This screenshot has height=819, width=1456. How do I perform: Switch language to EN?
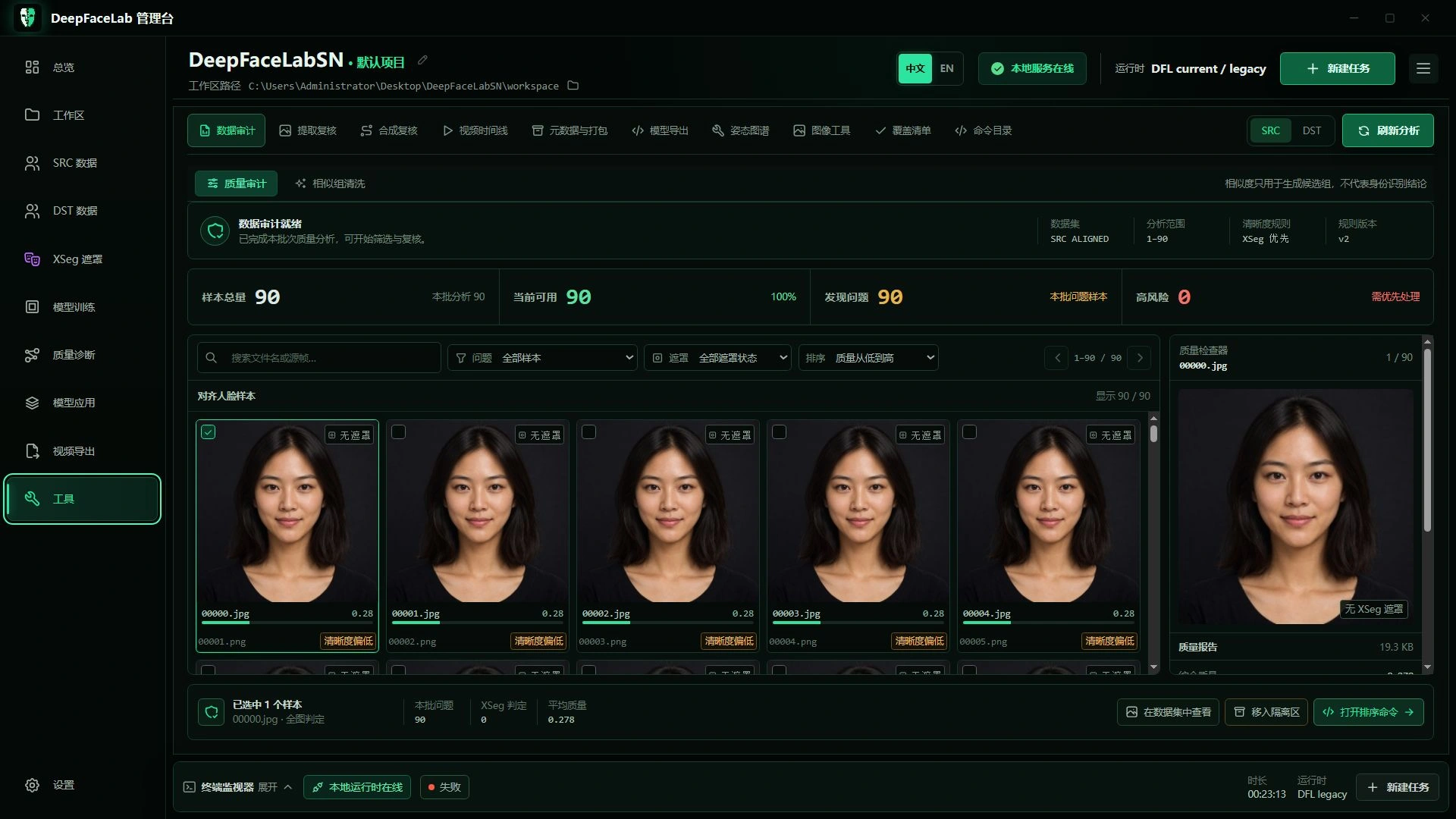coord(947,68)
